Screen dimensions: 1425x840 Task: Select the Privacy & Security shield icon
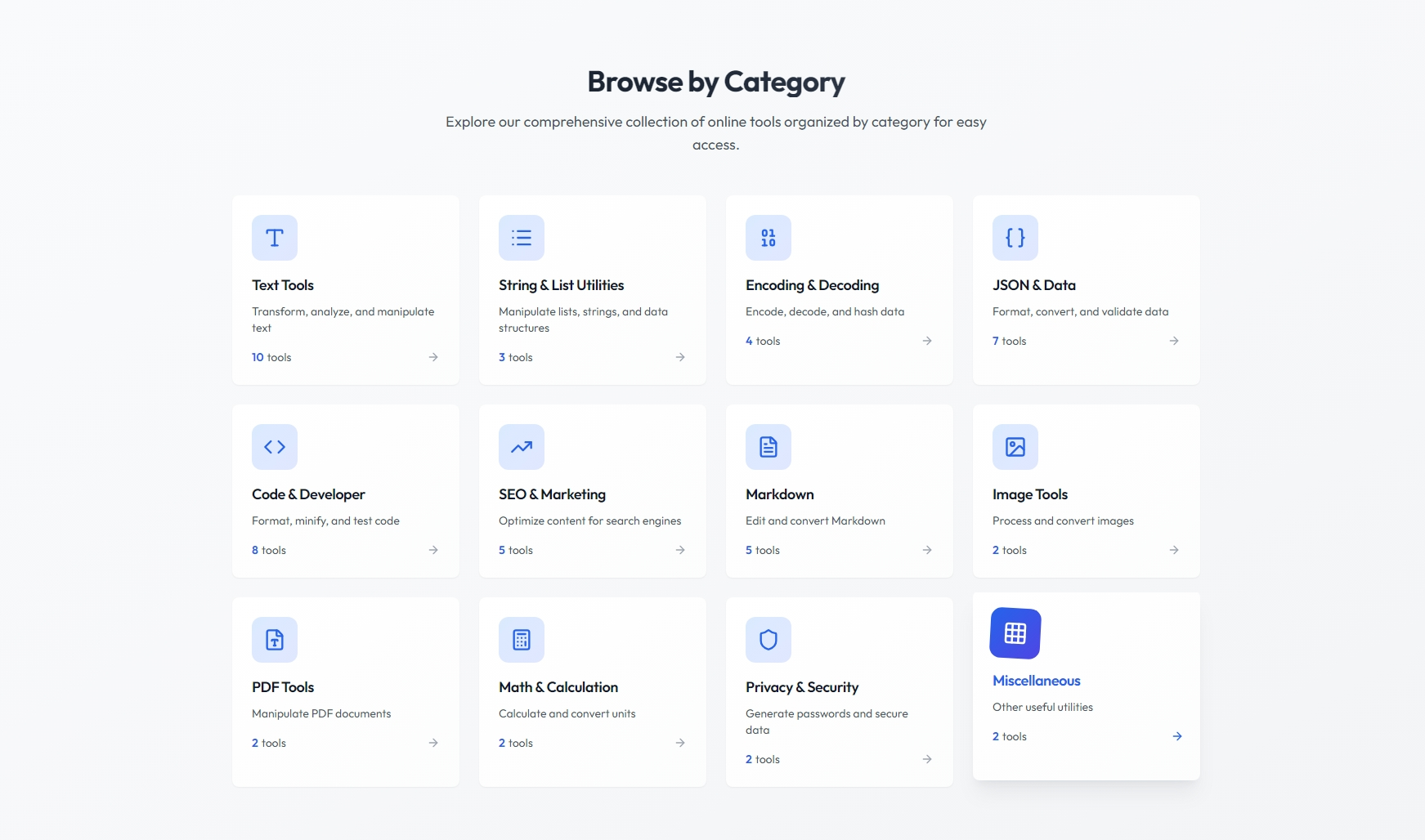tap(768, 640)
